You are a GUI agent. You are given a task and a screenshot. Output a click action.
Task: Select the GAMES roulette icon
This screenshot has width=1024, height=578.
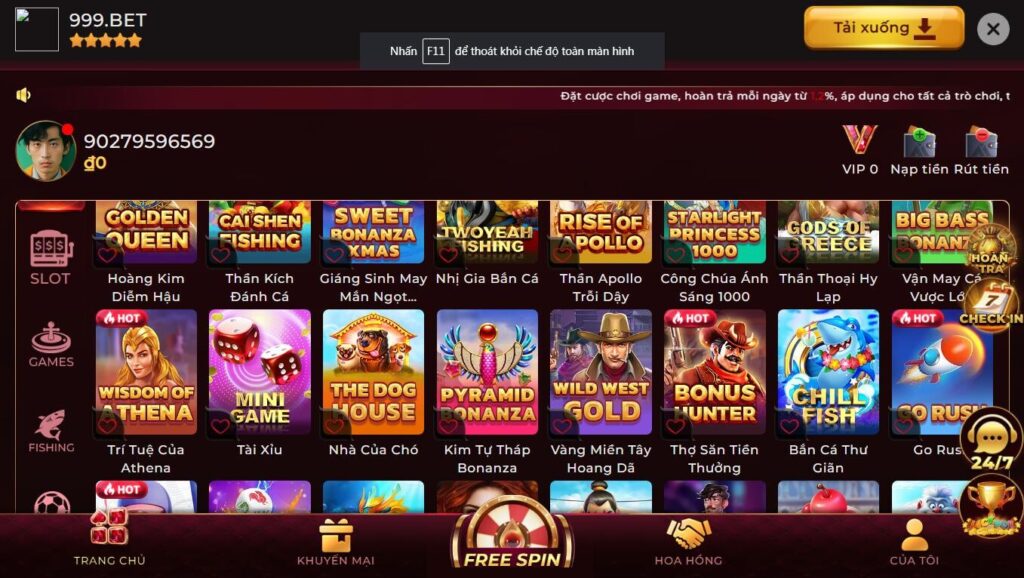pos(51,344)
